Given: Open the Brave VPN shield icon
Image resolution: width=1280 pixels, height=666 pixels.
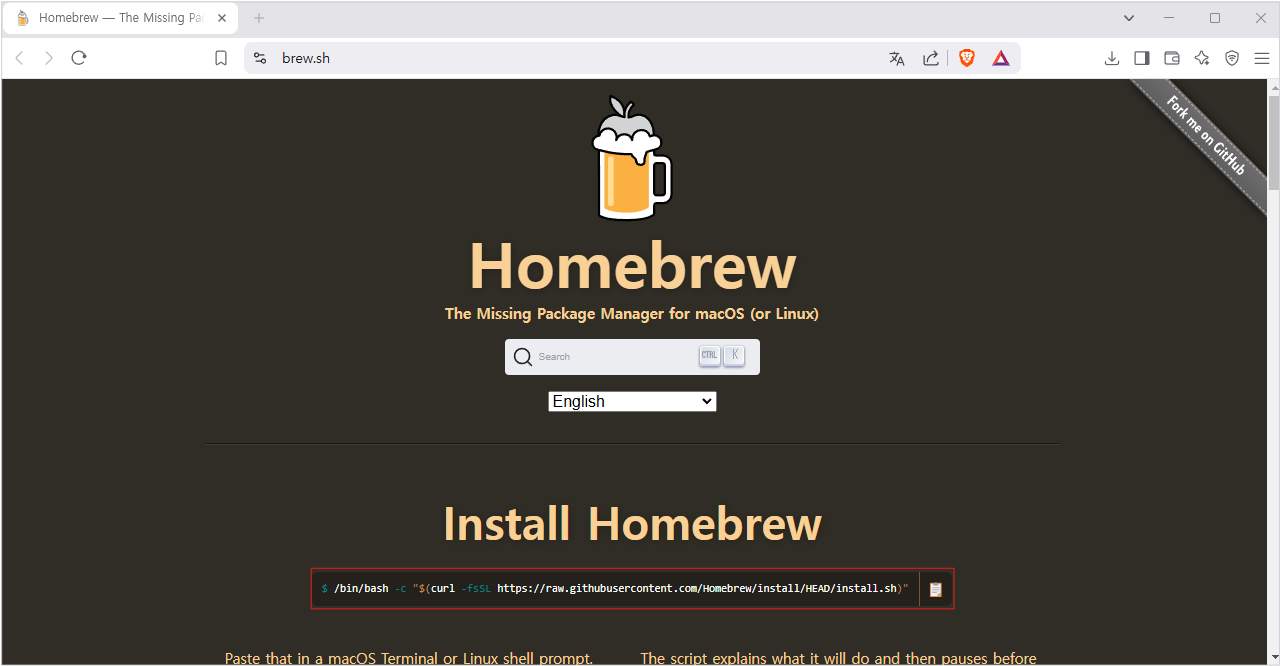Looking at the screenshot, I should pos(1232,58).
